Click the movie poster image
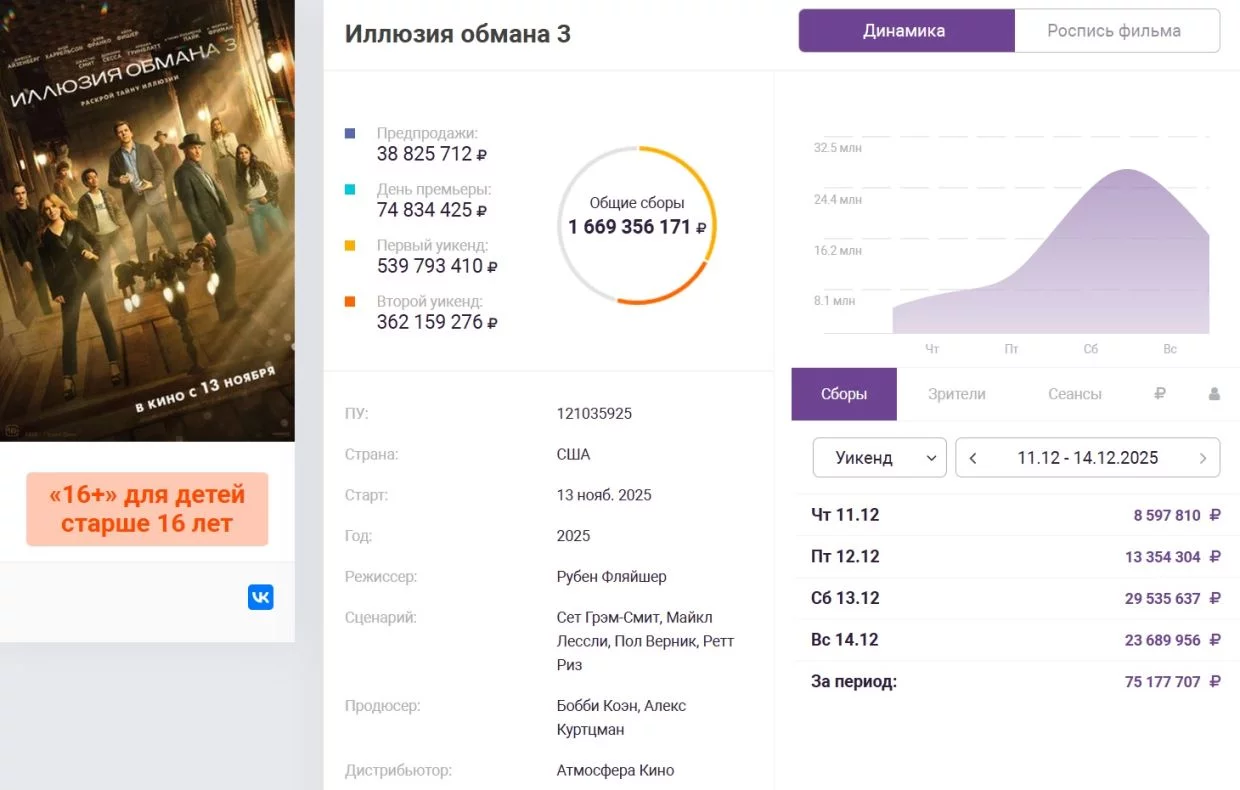 [x=147, y=220]
